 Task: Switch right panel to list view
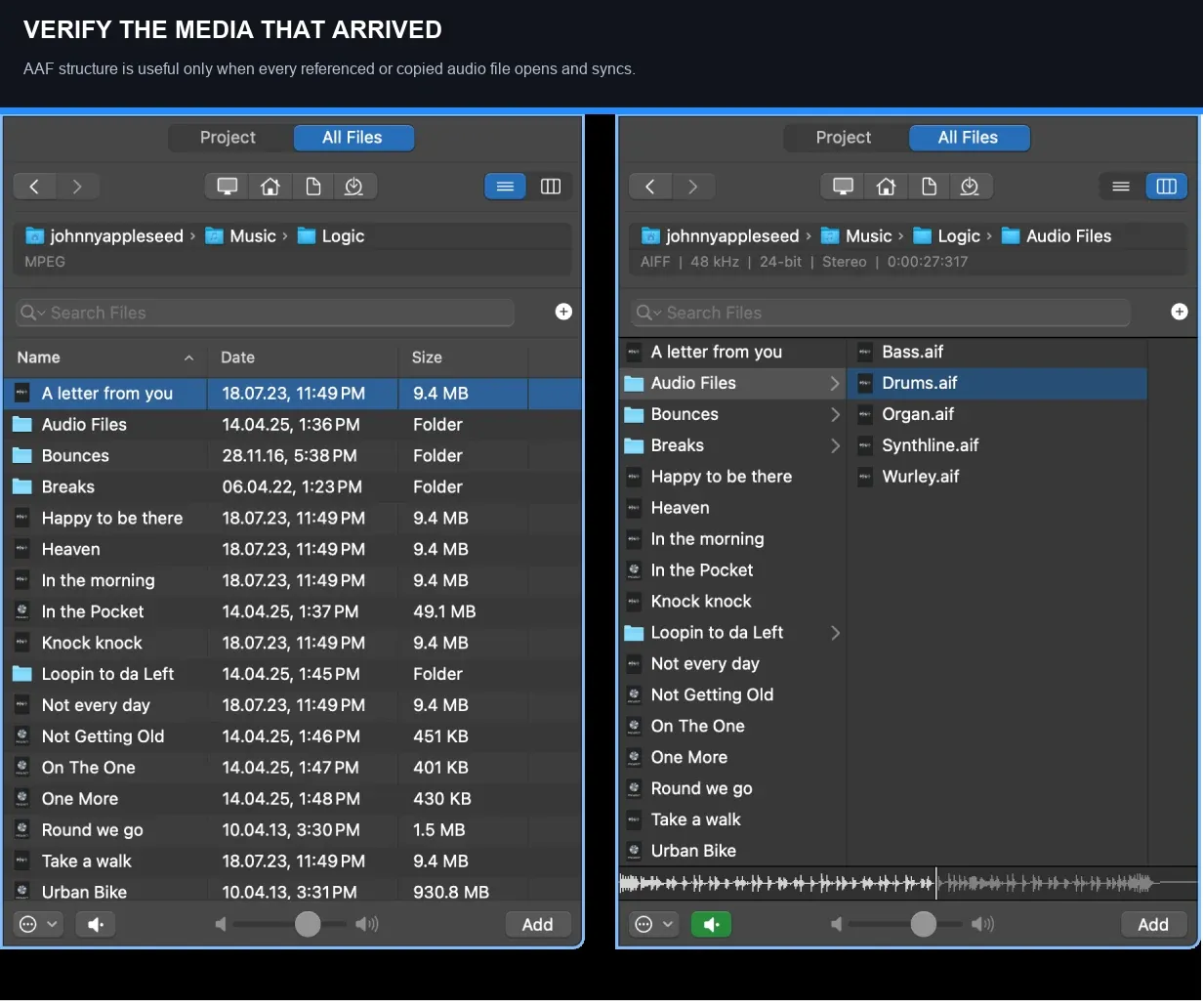(x=1121, y=187)
